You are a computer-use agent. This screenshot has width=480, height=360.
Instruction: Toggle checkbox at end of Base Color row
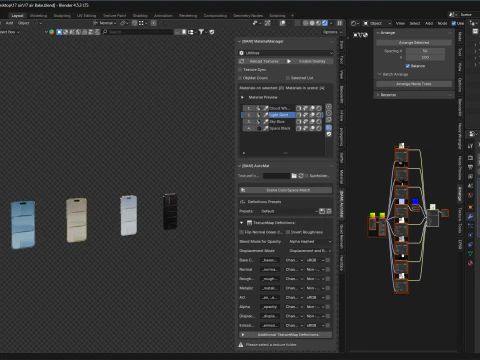[x=328, y=260]
